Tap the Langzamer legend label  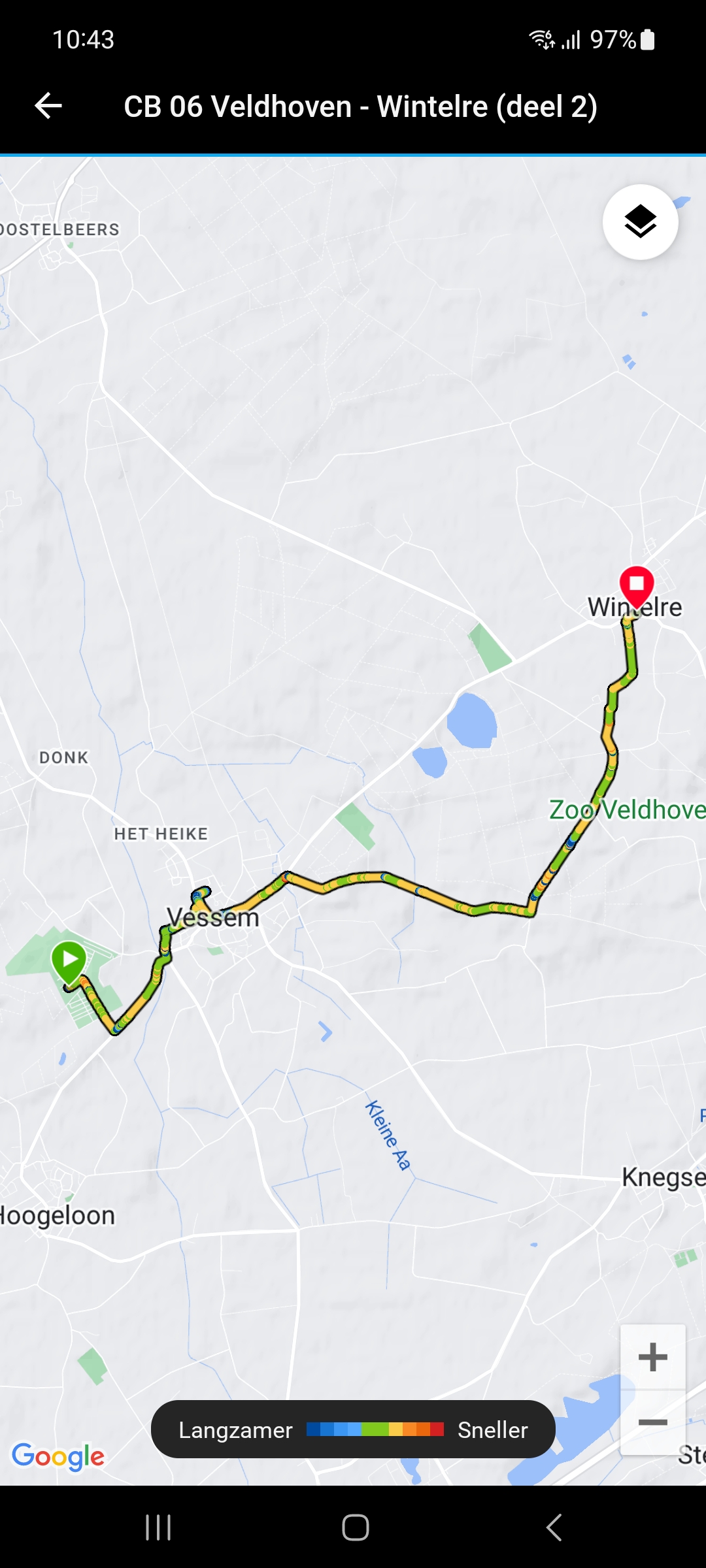click(235, 1430)
